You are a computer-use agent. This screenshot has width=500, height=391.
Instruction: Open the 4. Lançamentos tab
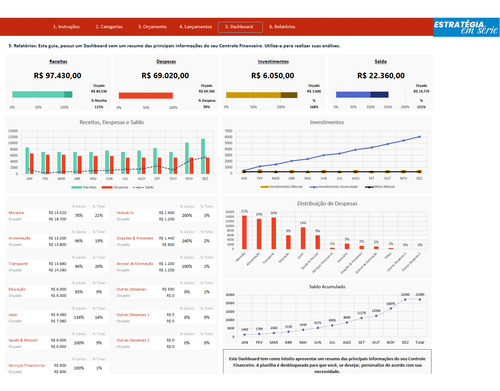coord(195,27)
